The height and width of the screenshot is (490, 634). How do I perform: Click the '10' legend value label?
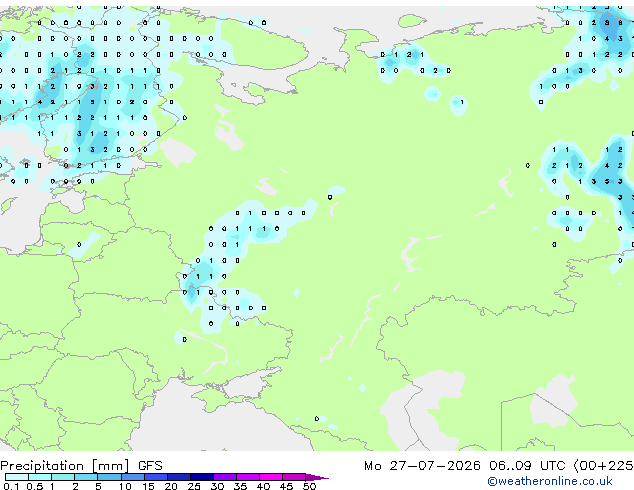125,486
